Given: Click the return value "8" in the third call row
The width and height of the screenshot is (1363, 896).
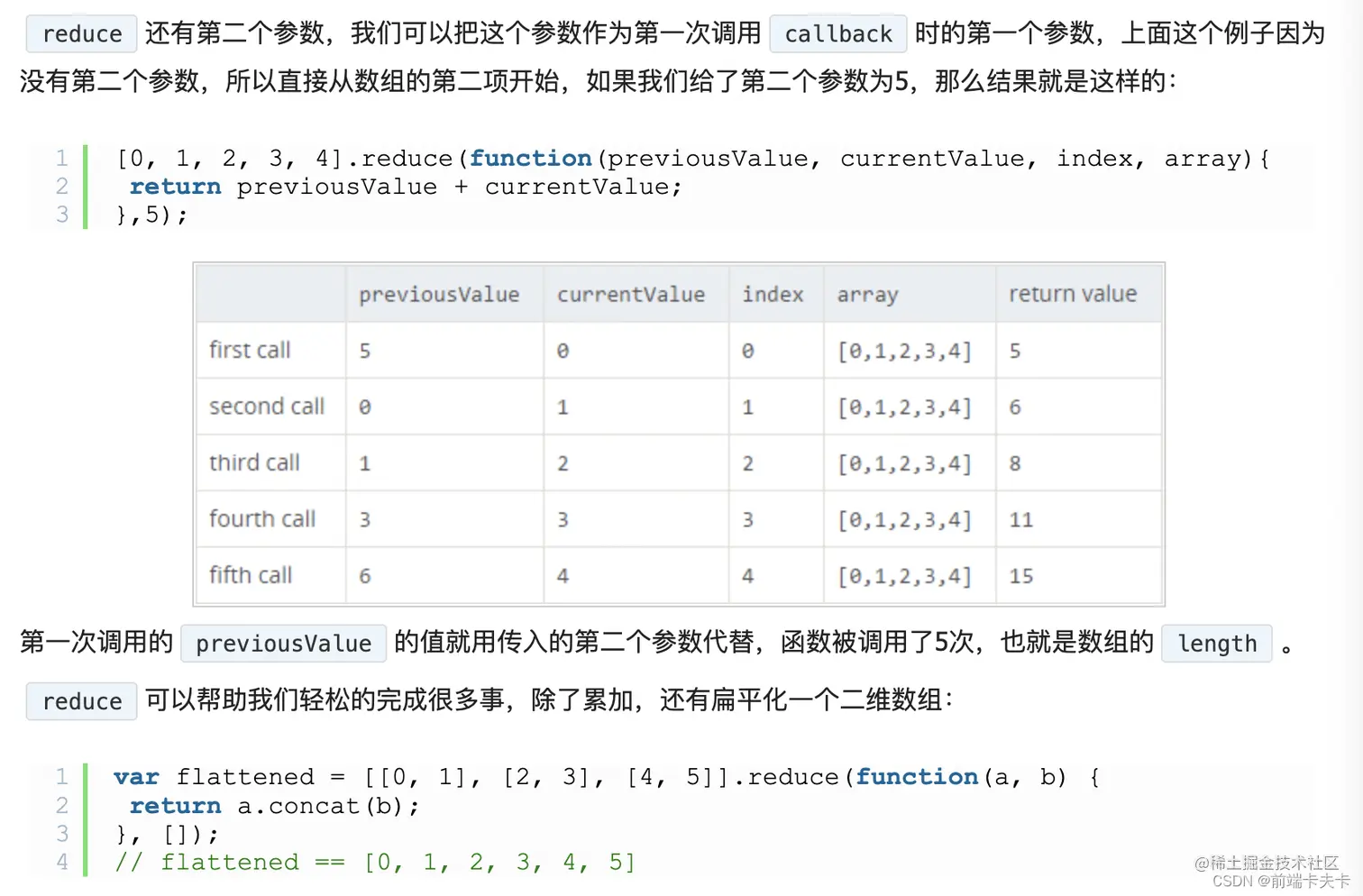Looking at the screenshot, I should 1015,463.
